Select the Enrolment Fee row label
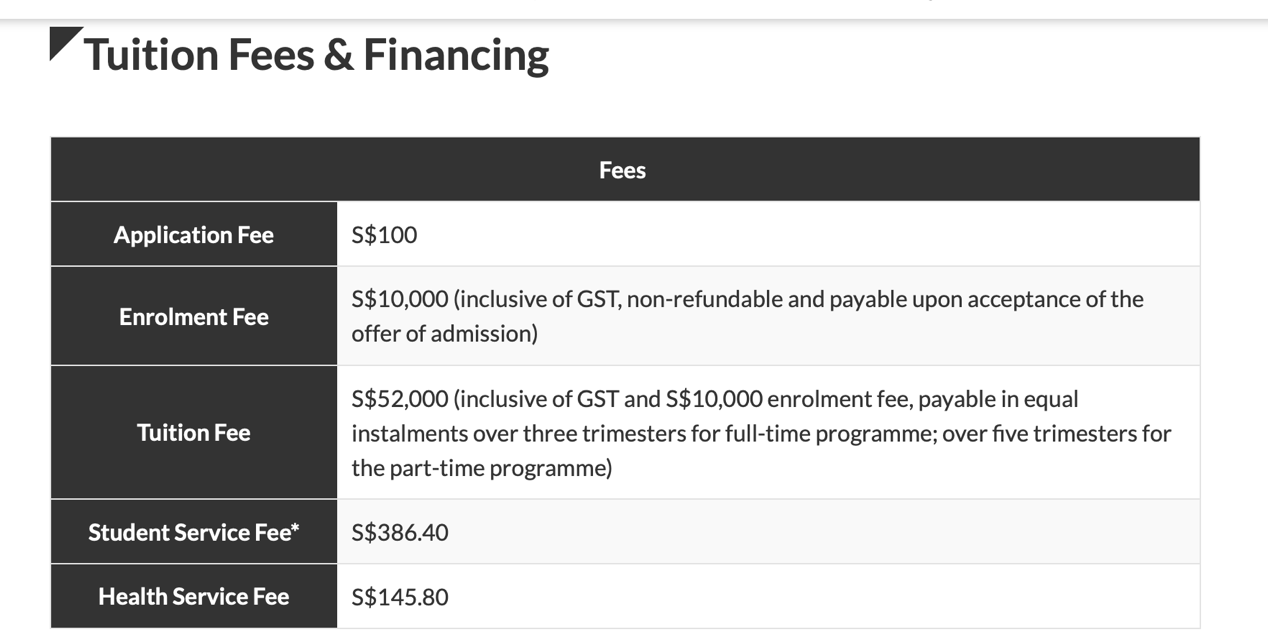 click(x=194, y=317)
